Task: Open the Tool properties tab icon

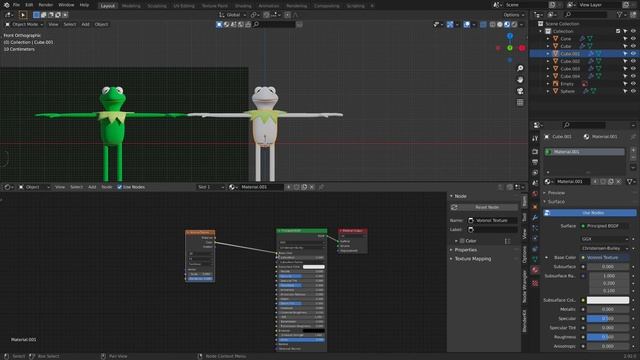Action: coord(535,139)
